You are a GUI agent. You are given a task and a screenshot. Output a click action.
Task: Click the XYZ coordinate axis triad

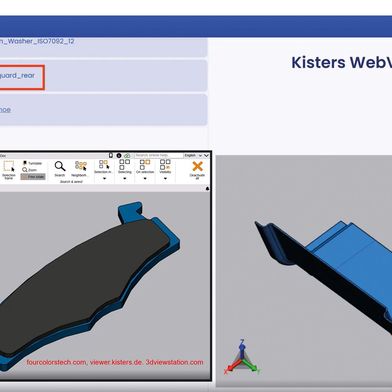(x=242, y=357)
